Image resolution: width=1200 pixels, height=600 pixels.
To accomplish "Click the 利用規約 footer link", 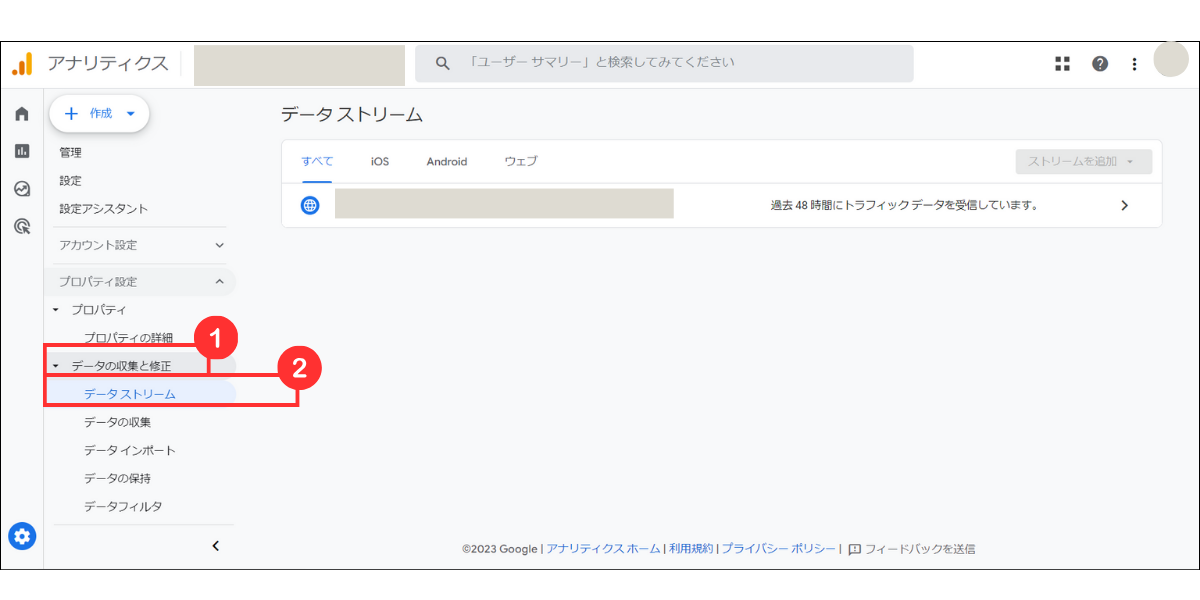I will click(x=691, y=549).
